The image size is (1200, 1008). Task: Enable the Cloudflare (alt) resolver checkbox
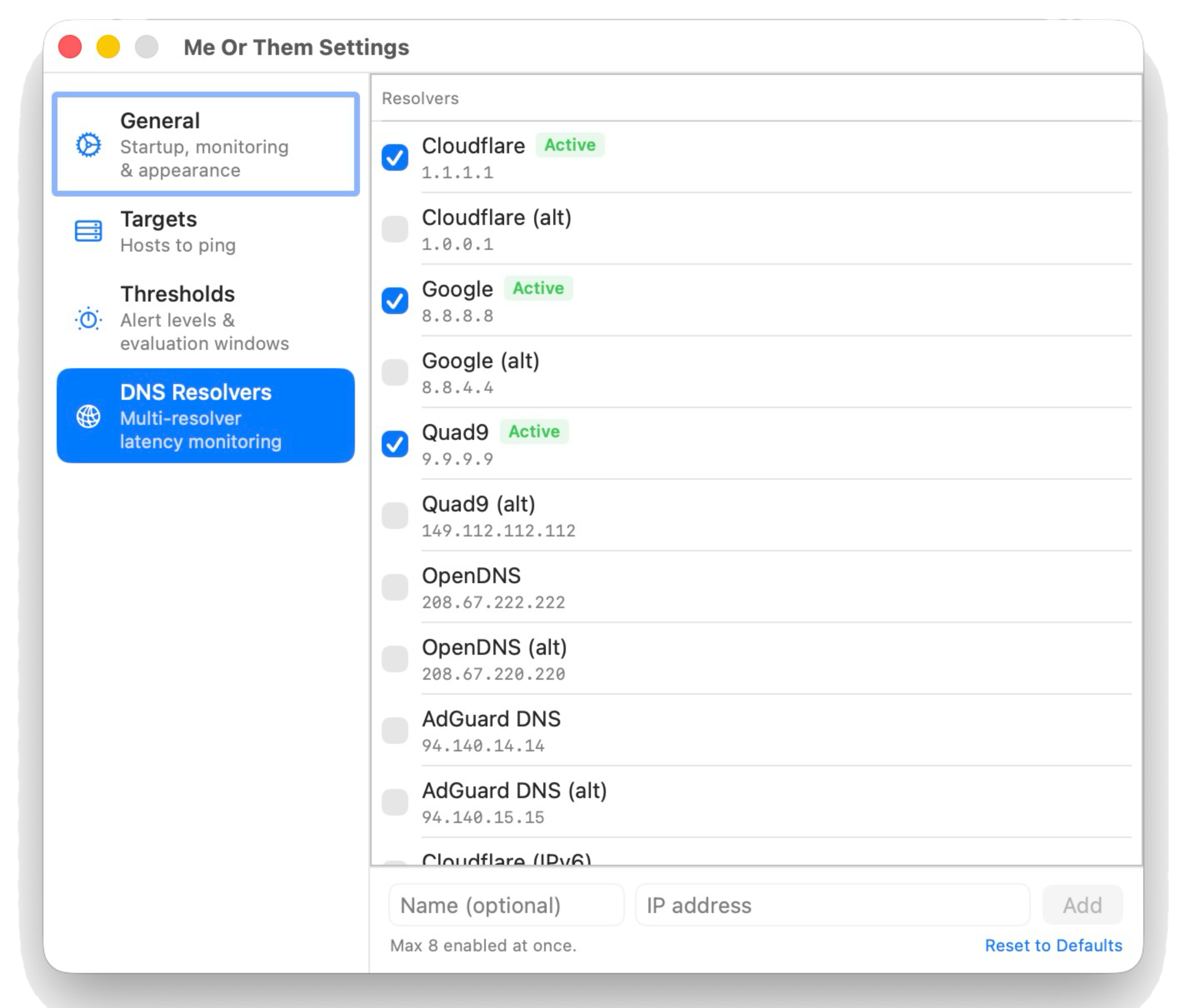[395, 229]
